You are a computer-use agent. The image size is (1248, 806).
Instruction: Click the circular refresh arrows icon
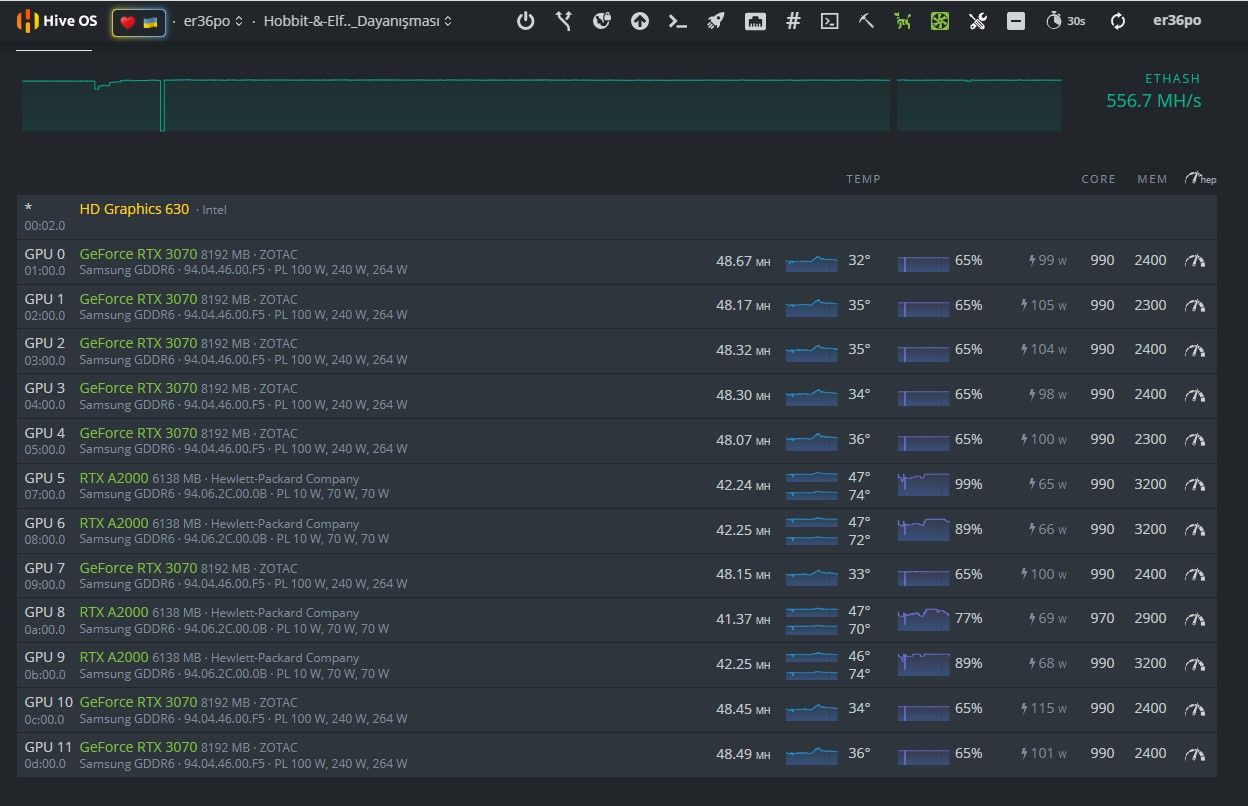1118,21
